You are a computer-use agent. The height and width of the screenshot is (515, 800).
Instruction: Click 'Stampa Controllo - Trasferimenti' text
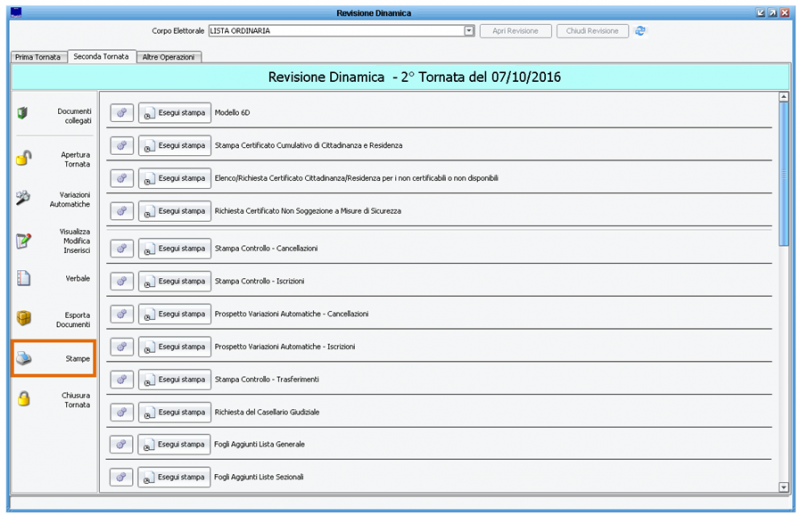click(x=267, y=379)
